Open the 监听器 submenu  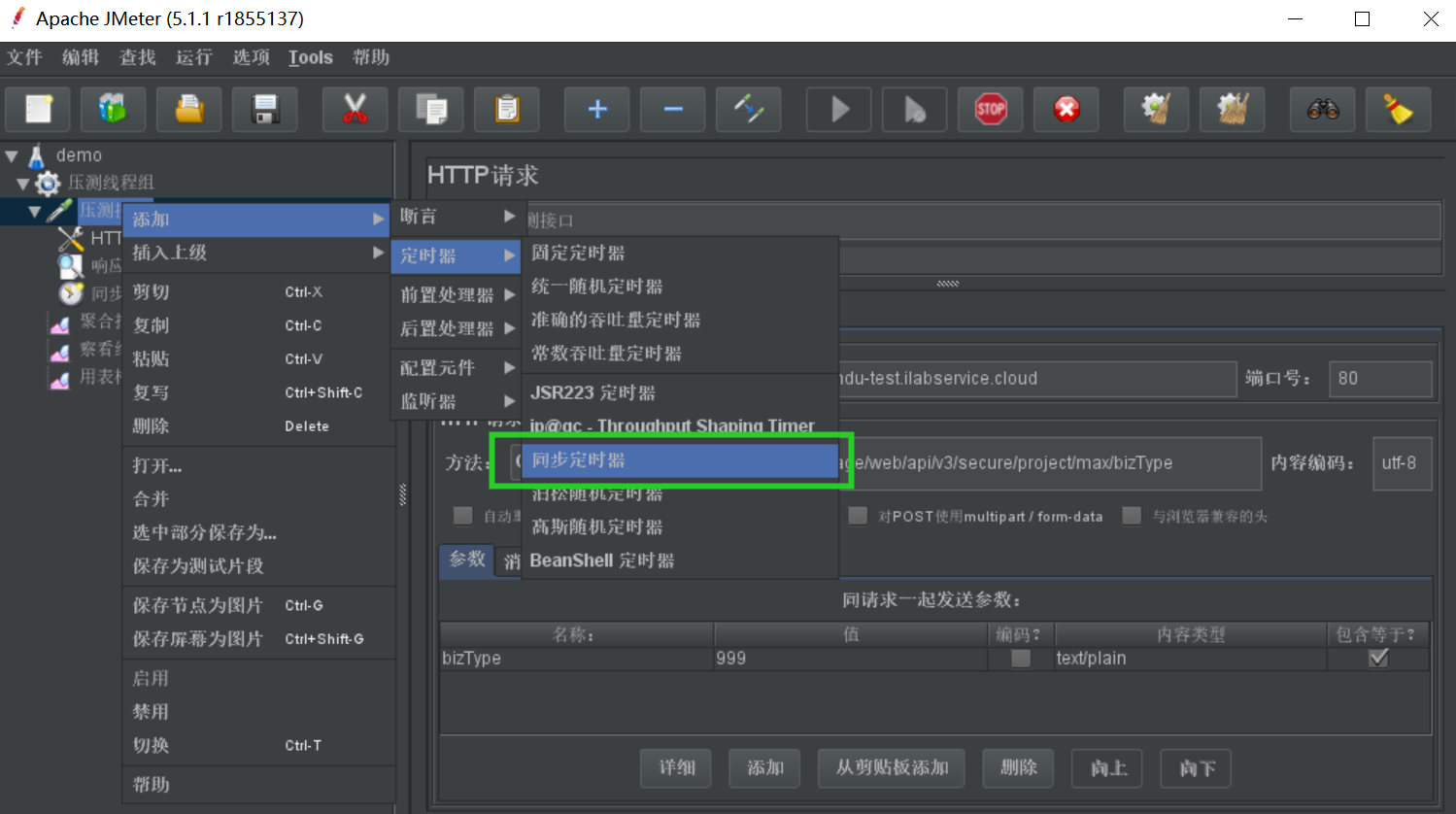457,401
